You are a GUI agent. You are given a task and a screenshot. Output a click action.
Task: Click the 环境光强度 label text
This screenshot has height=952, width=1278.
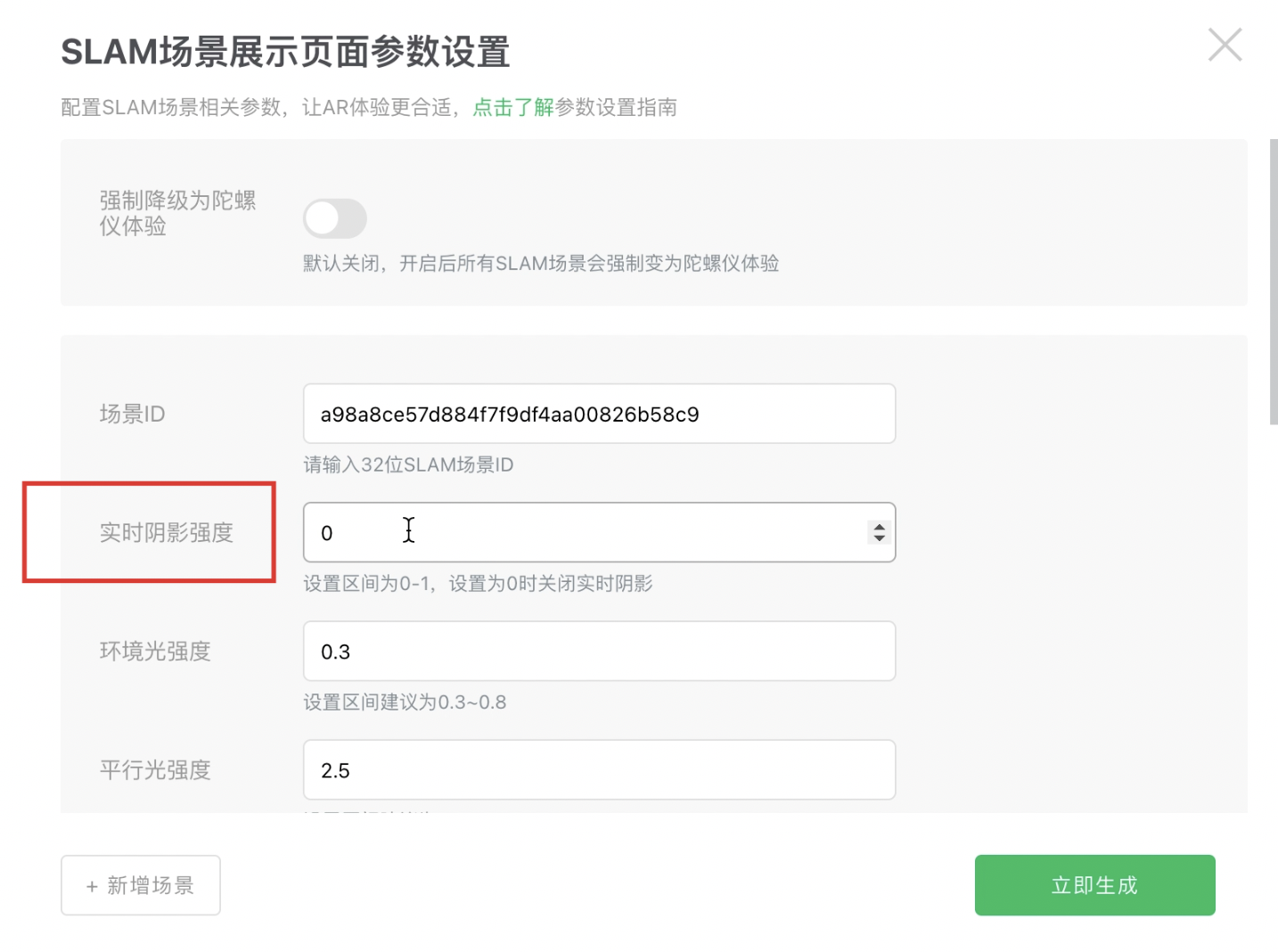155,652
